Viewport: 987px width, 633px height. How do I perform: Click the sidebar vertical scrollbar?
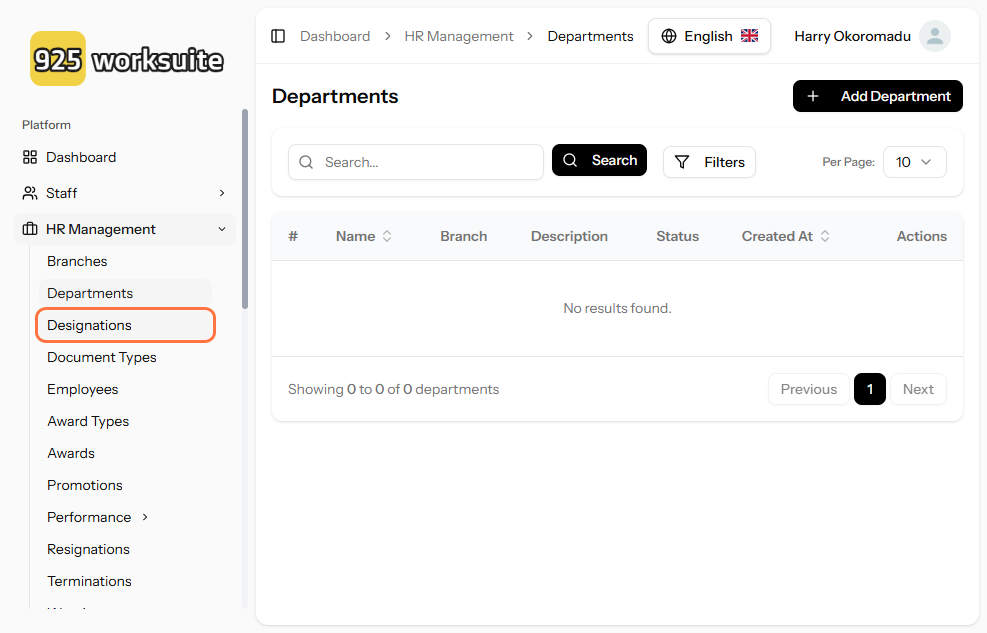(245, 210)
